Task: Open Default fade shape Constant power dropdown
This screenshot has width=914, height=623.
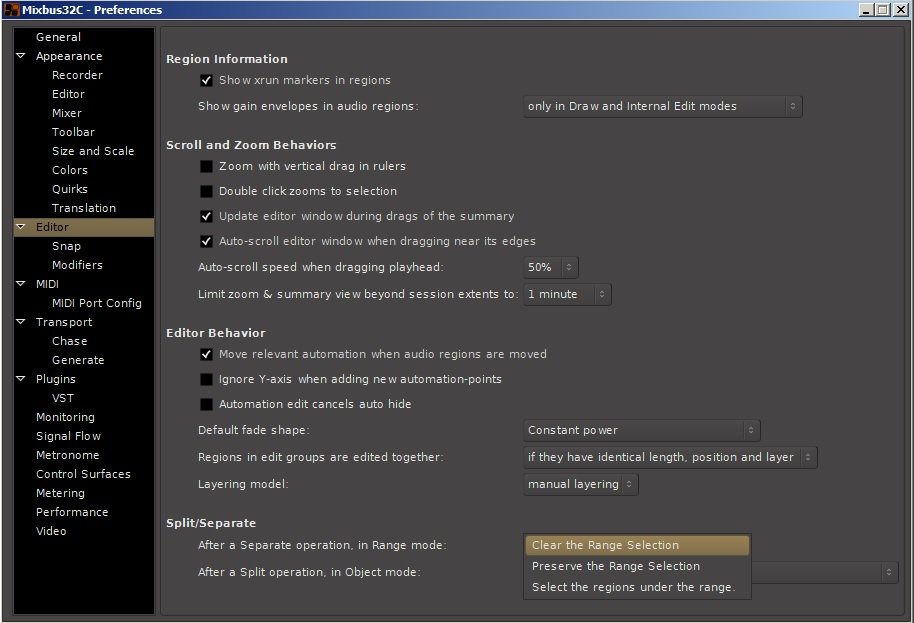Action: [x=641, y=430]
